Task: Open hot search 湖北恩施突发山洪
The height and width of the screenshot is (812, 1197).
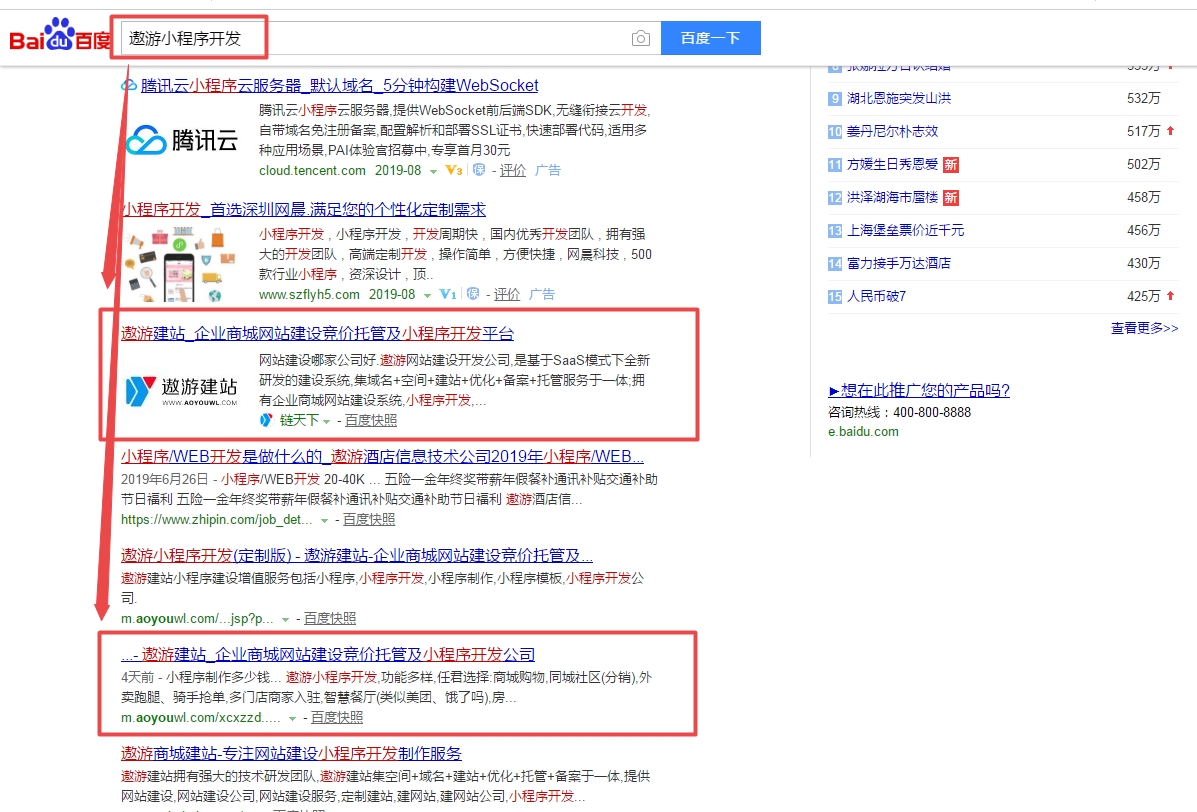Action: 899,98
